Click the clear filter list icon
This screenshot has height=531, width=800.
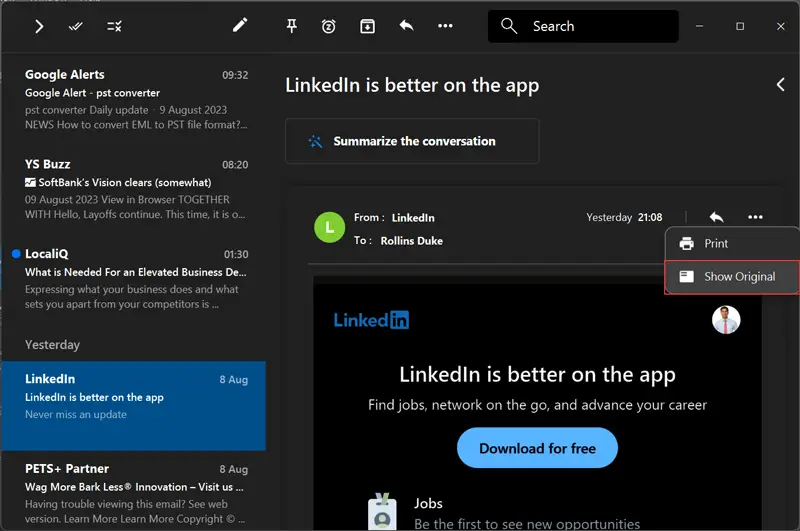coord(114,26)
